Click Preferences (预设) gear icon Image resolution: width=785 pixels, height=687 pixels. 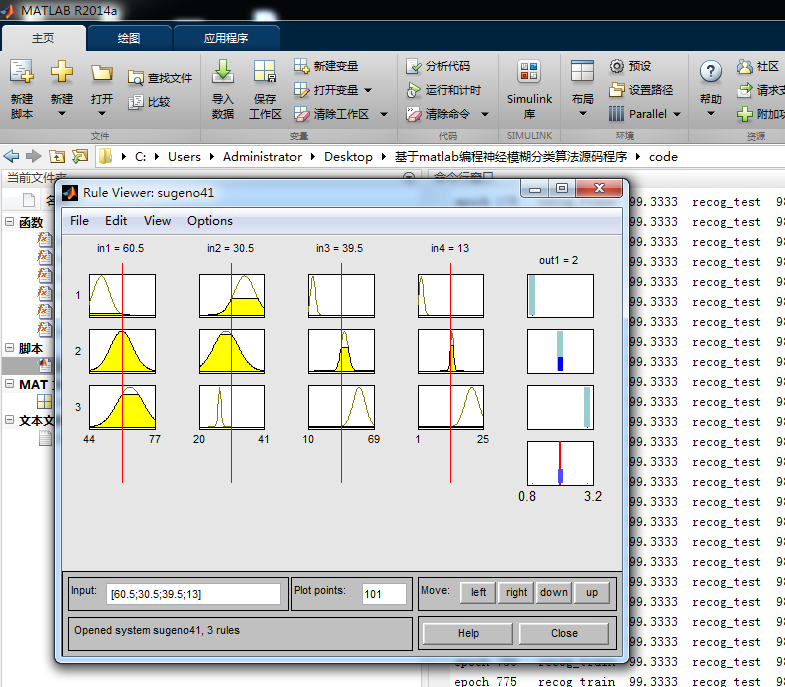click(x=617, y=66)
